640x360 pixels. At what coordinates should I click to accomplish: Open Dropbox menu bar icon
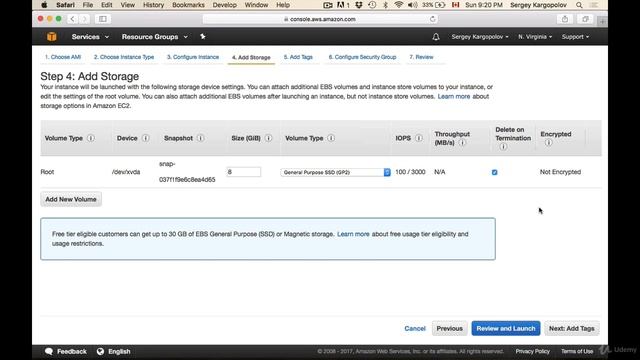359,5
